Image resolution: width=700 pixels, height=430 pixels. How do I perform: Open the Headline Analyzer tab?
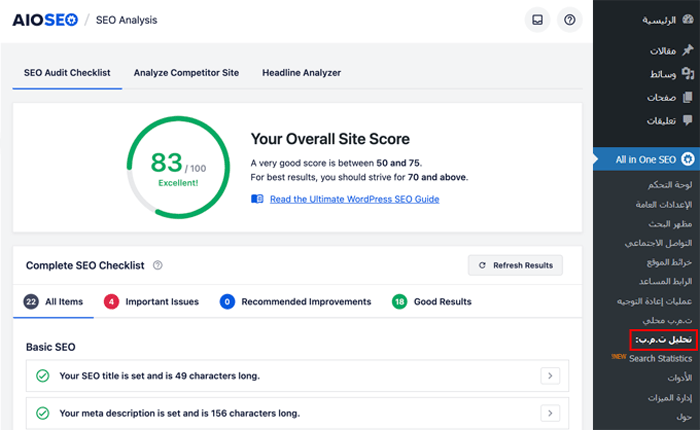tap(301, 73)
